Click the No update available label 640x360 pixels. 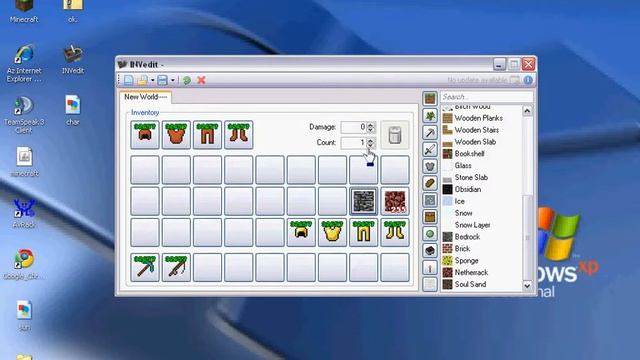point(477,80)
